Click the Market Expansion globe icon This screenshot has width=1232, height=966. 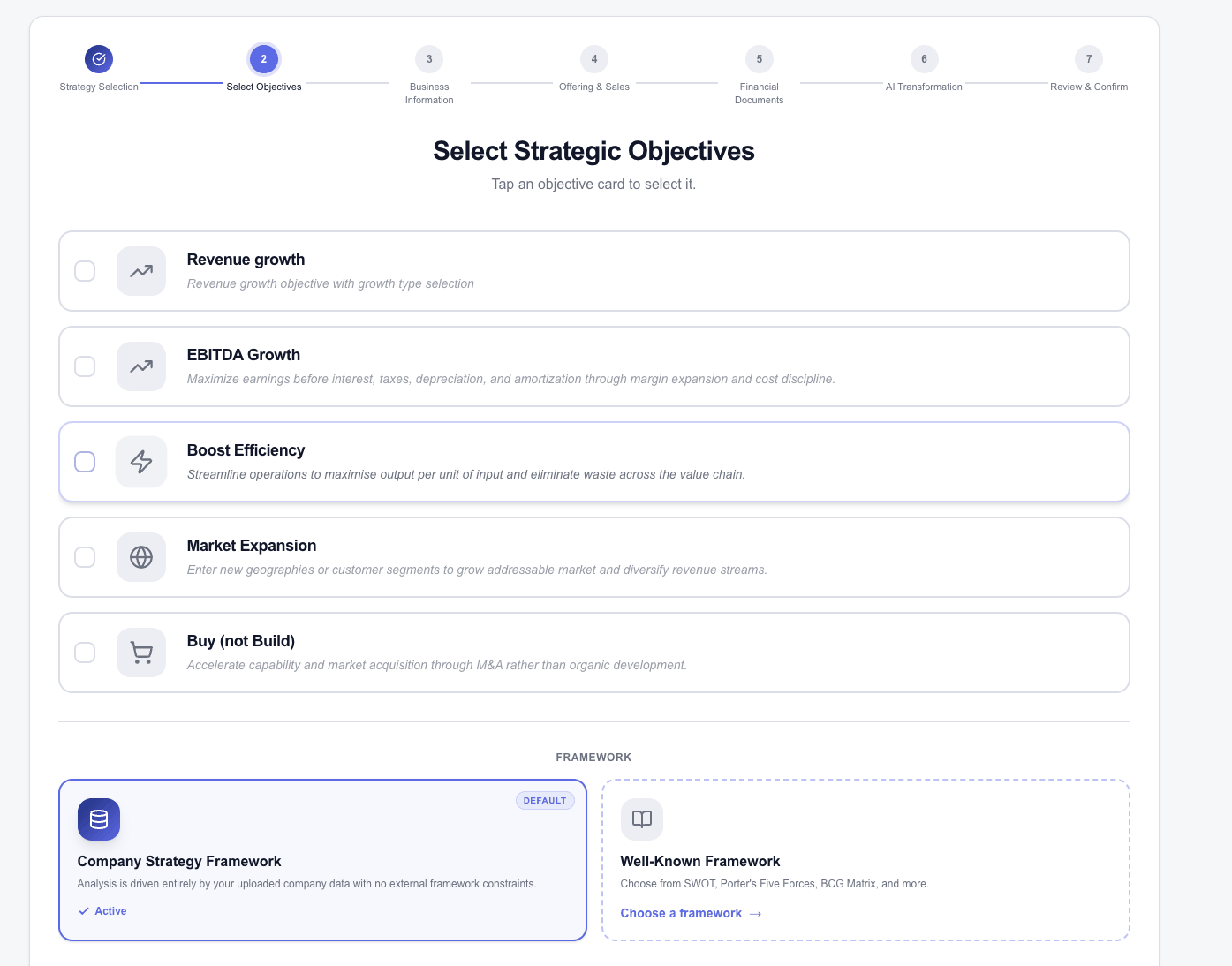(141, 557)
